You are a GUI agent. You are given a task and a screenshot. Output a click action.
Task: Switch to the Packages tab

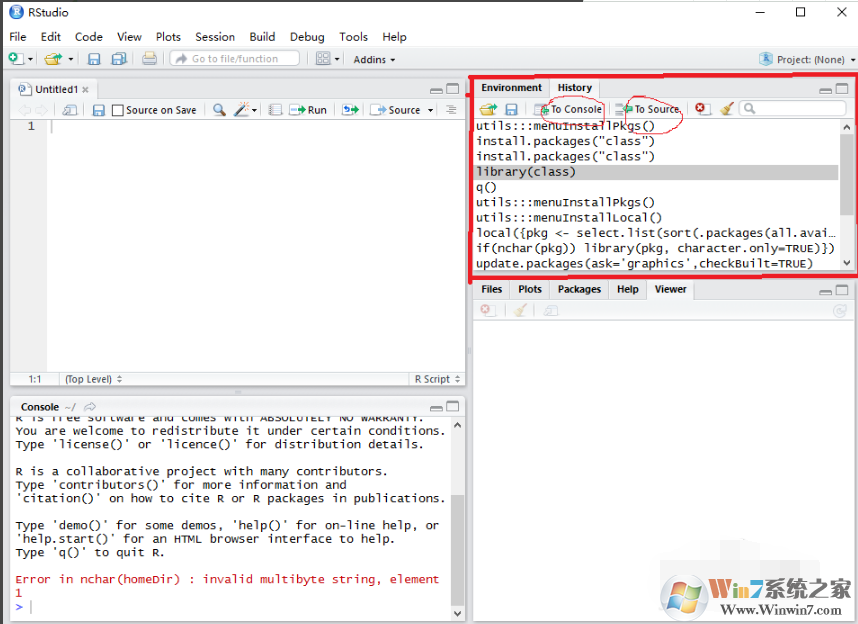579,289
